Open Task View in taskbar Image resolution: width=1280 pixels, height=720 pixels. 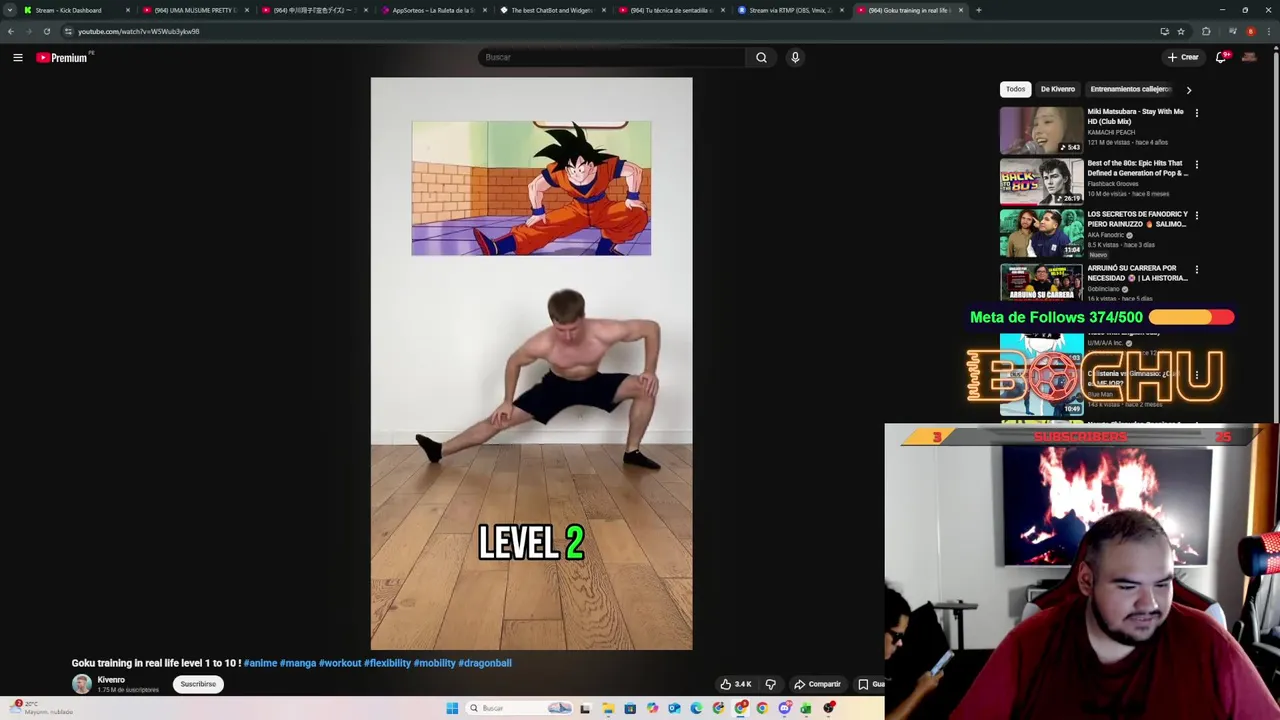[585, 708]
